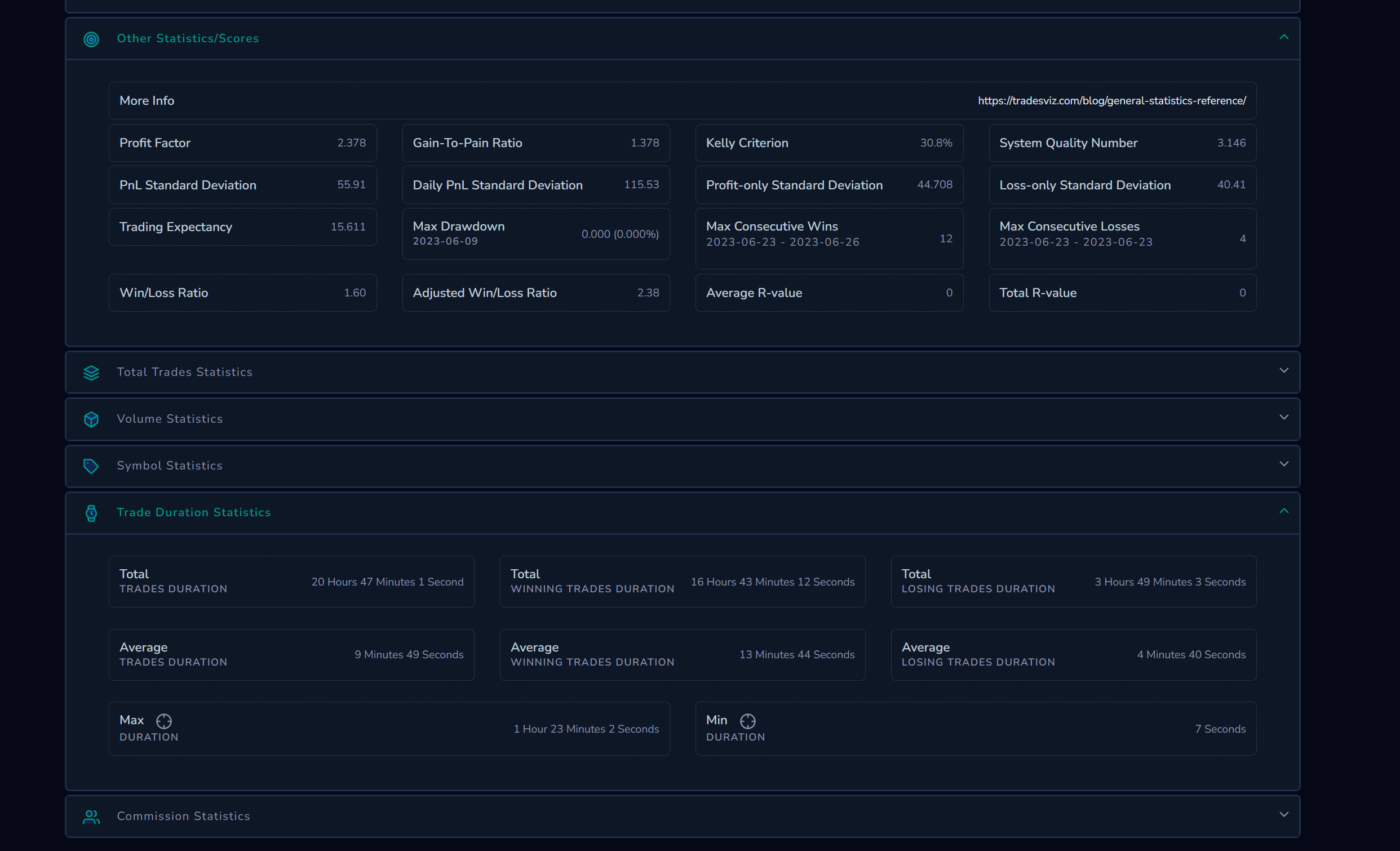This screenshot has width=1400, height=851.
Task: Click the target icon beside Other Statistics/Scores
Action: tap(91, 39)
